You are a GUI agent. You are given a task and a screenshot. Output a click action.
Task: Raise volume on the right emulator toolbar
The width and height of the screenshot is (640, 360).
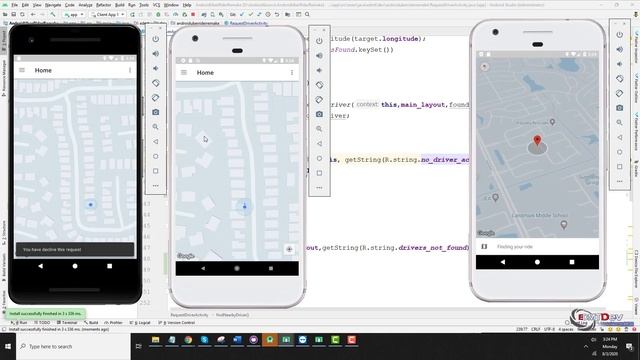tap(620, 49)
